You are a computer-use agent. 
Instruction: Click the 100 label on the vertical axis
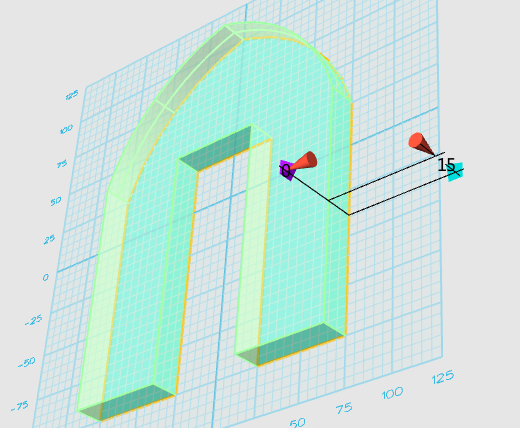(x=66, y=129)
